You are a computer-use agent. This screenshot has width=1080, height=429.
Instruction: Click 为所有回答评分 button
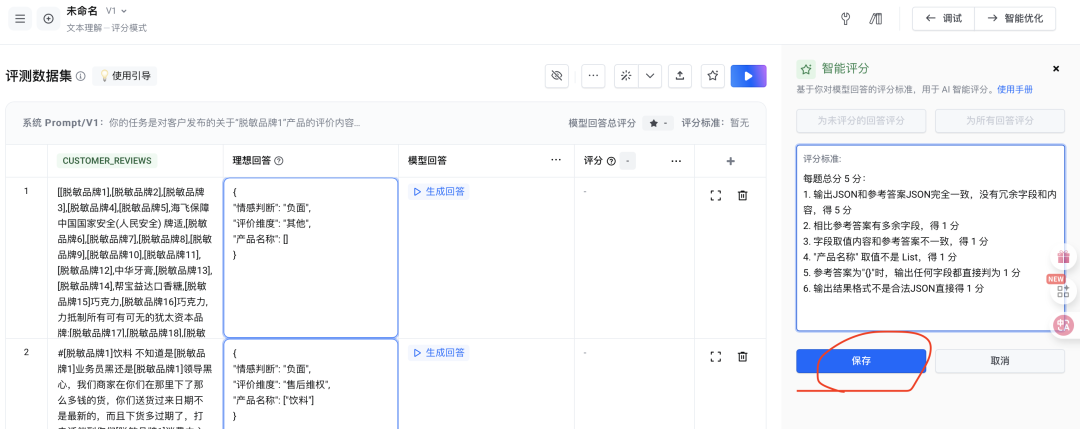999,121
